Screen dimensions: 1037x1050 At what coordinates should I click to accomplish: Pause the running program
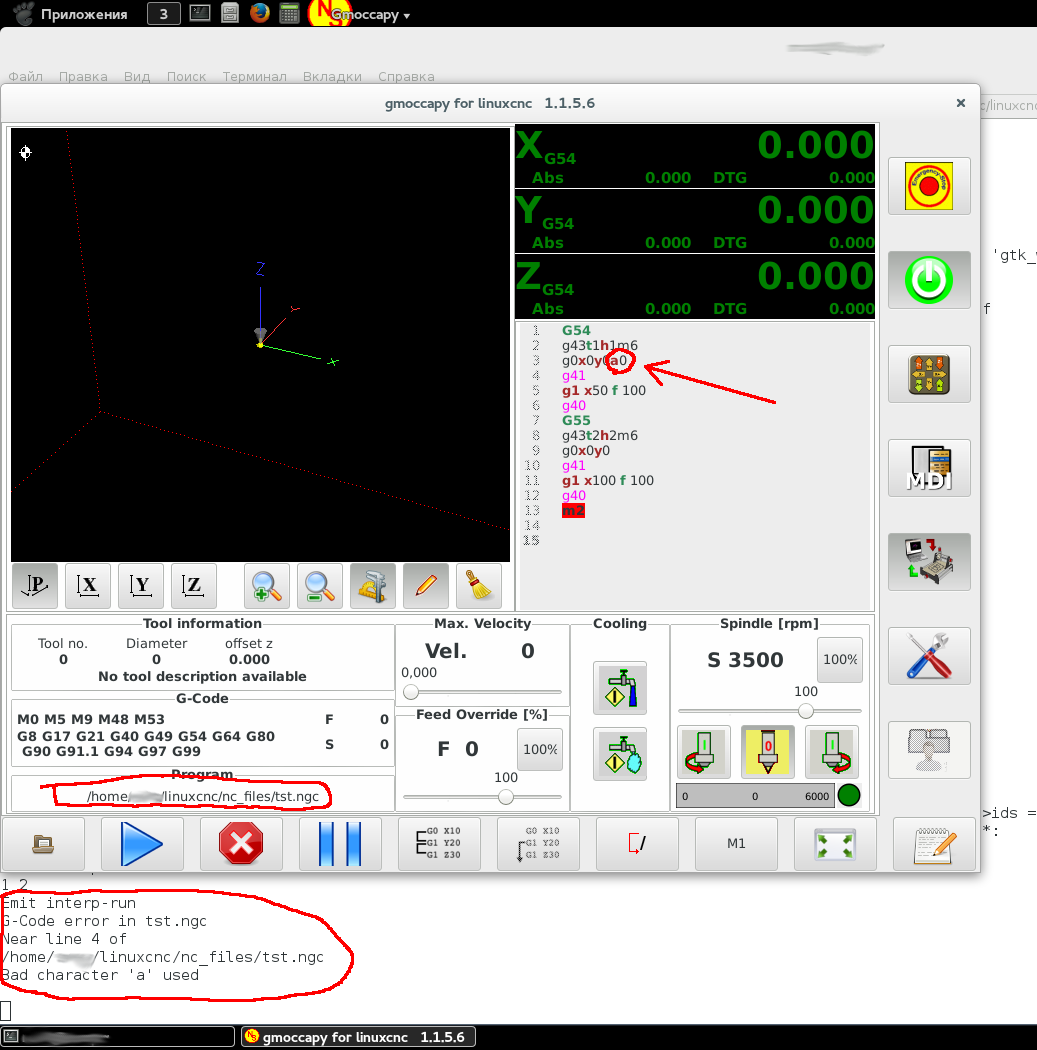[x=340, y=844]
